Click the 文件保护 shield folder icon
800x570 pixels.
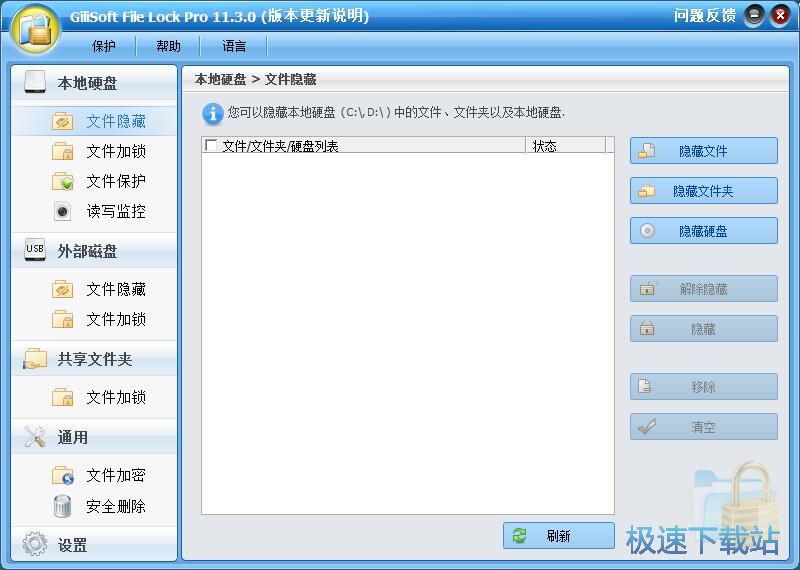point(63,182)
